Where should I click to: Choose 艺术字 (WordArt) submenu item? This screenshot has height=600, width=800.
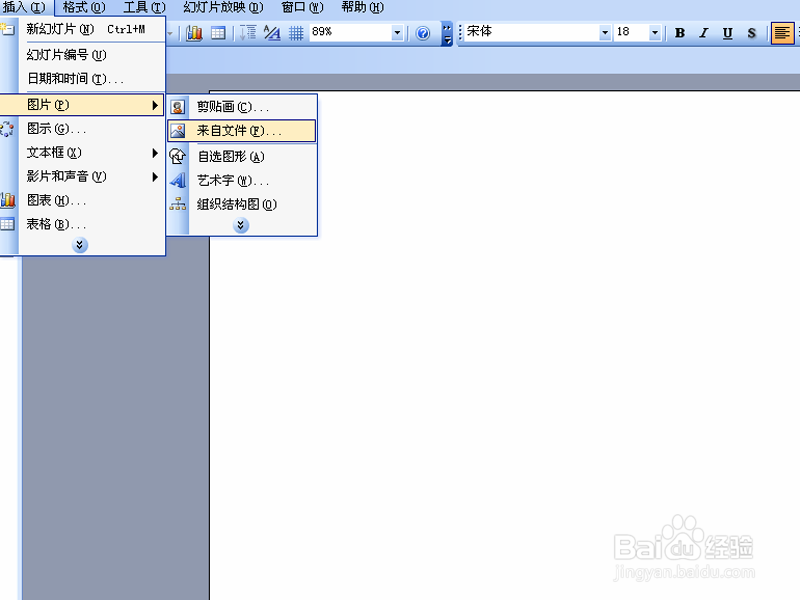point(242,180)
